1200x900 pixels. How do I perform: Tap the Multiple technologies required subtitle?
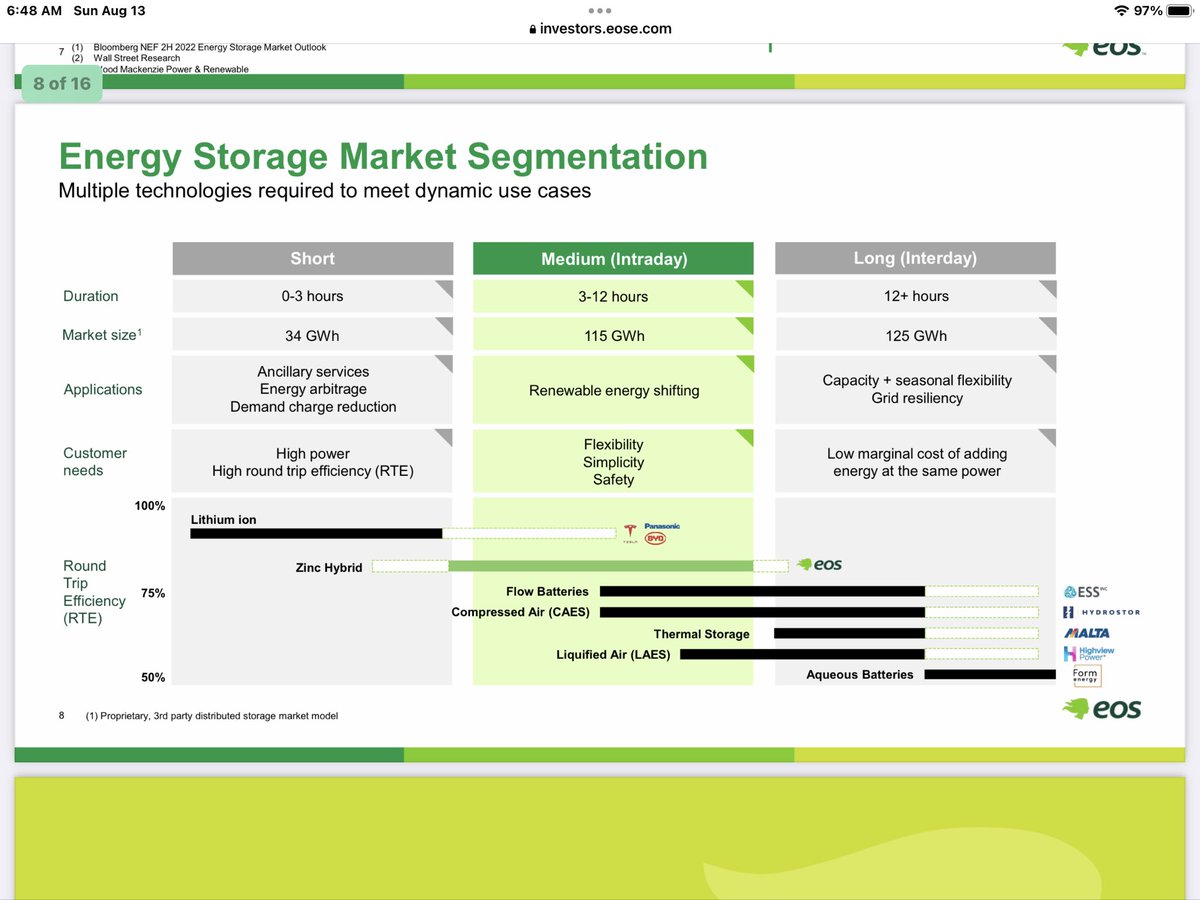coord(325,190)
